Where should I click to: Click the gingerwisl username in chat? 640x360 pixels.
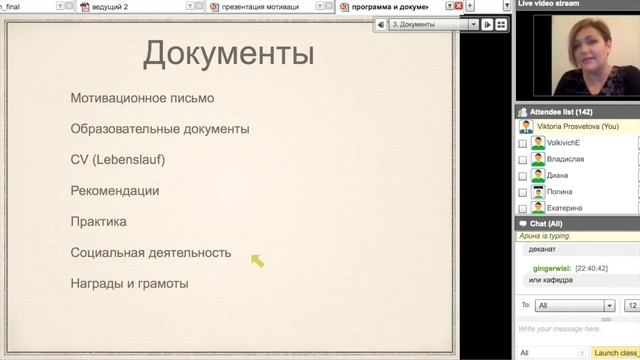552,268
